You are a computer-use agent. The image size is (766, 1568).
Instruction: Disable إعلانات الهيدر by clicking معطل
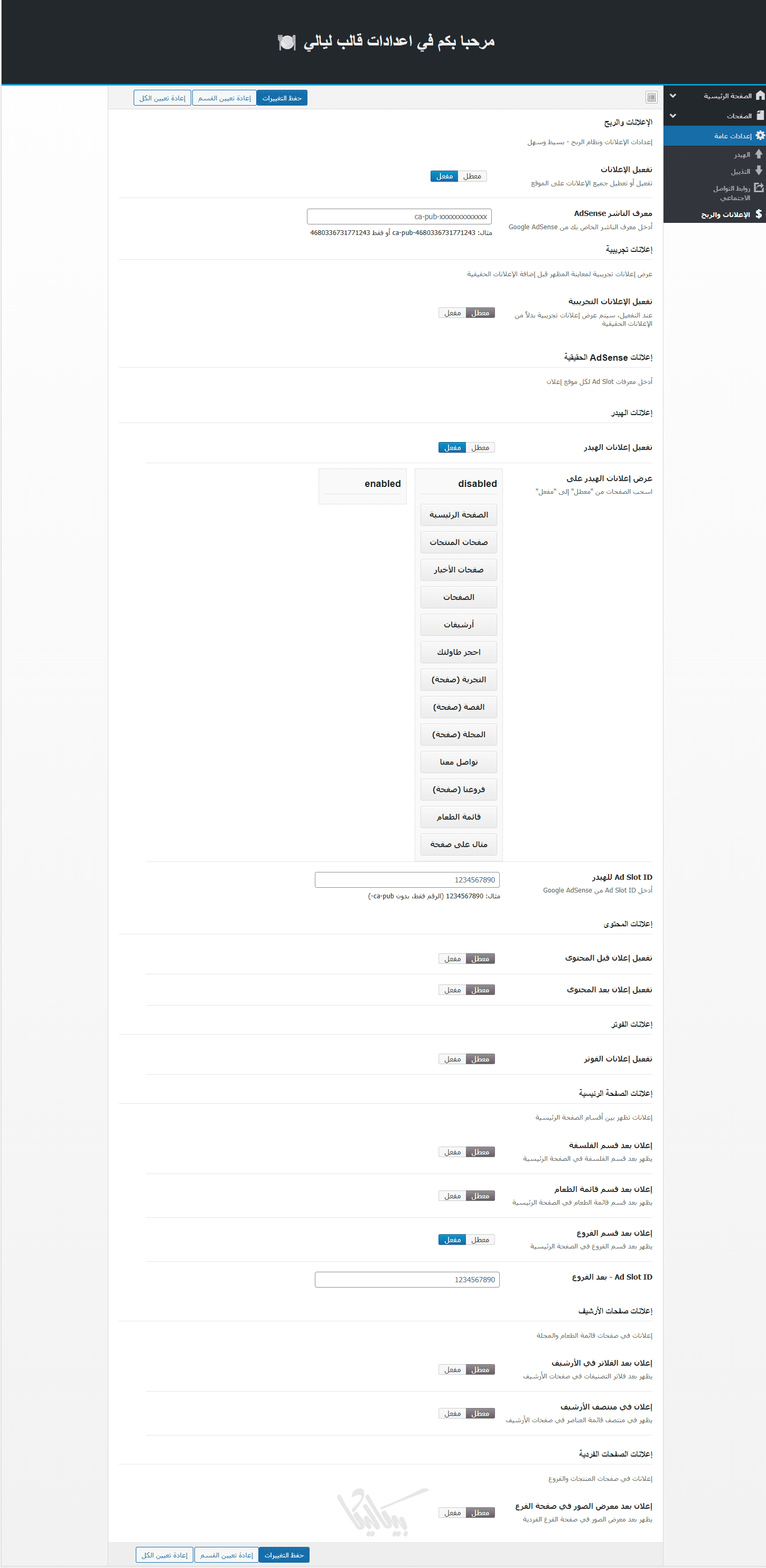tap(480, 448)
